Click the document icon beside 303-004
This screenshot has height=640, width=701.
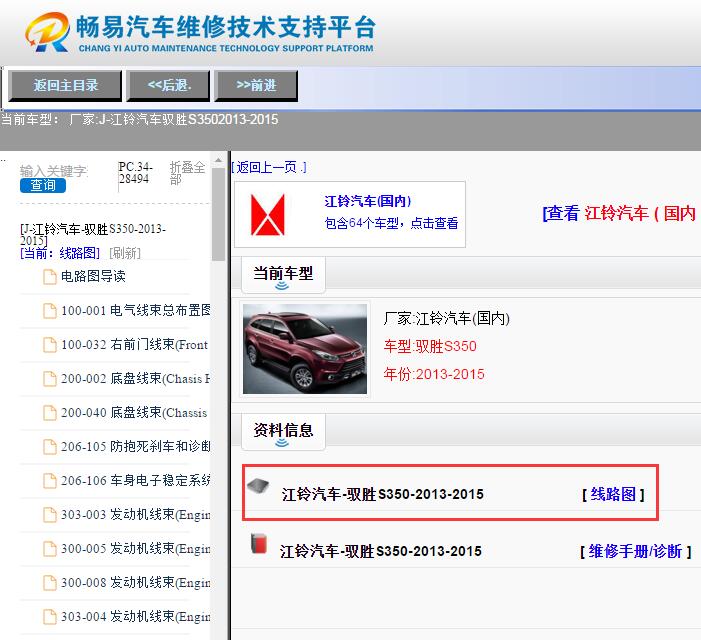[x=50, y=616]
